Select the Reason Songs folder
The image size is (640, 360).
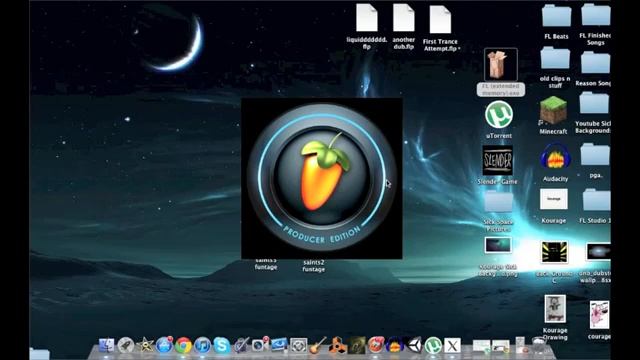595,63
